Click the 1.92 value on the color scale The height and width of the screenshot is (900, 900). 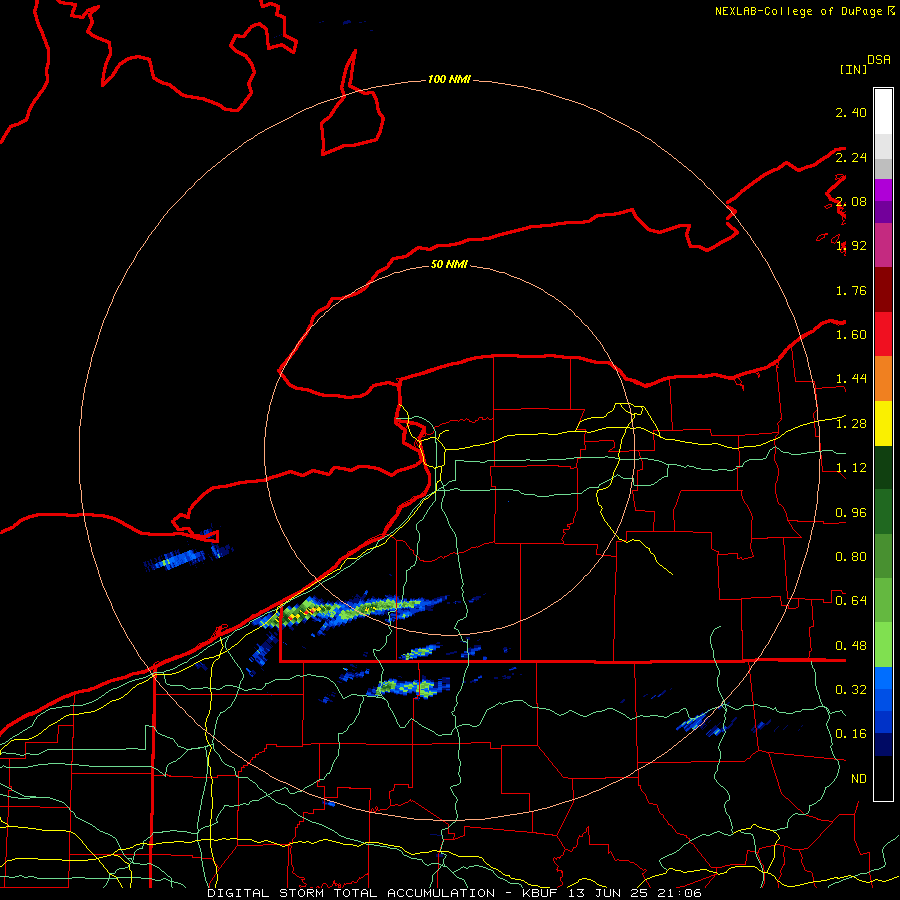pyautogui.click(x=851, y=246)
